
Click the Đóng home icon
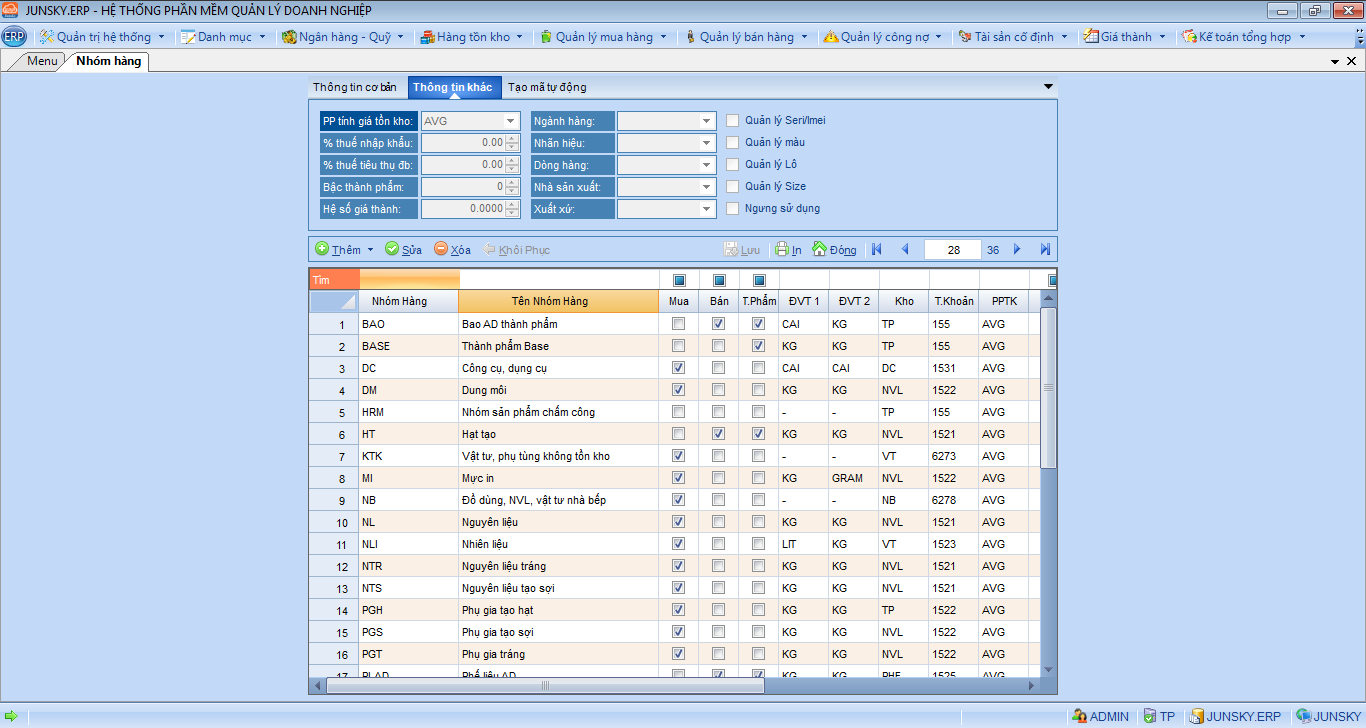point(820,249)
